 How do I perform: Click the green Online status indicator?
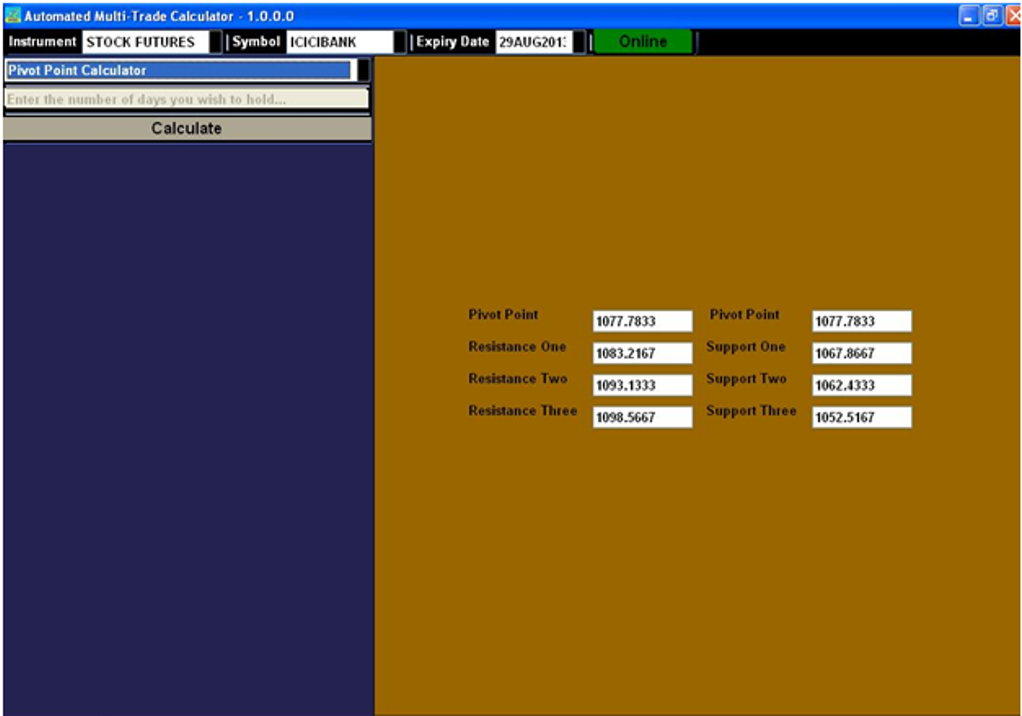tap(641, 42)
